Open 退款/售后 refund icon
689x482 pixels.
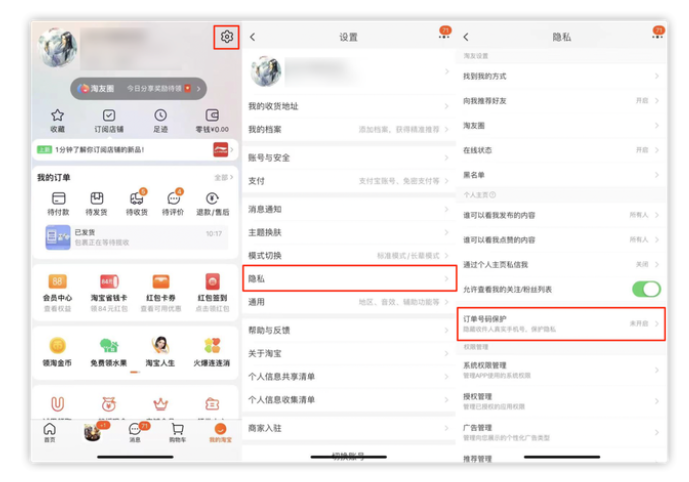coord(212,199)
